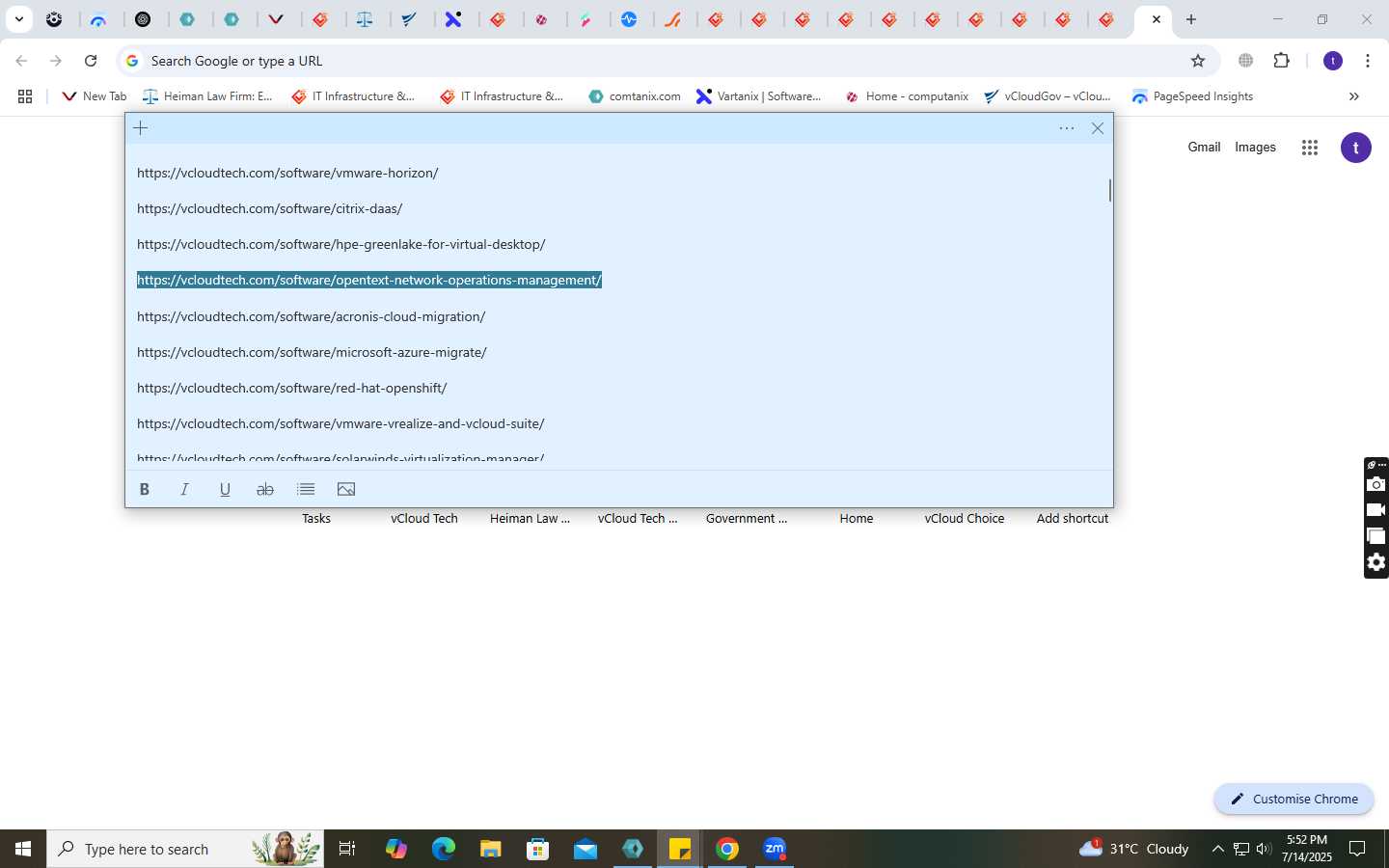Open Task View from taskbar
Screen dimensions: 1389x868
pos(347,849)
